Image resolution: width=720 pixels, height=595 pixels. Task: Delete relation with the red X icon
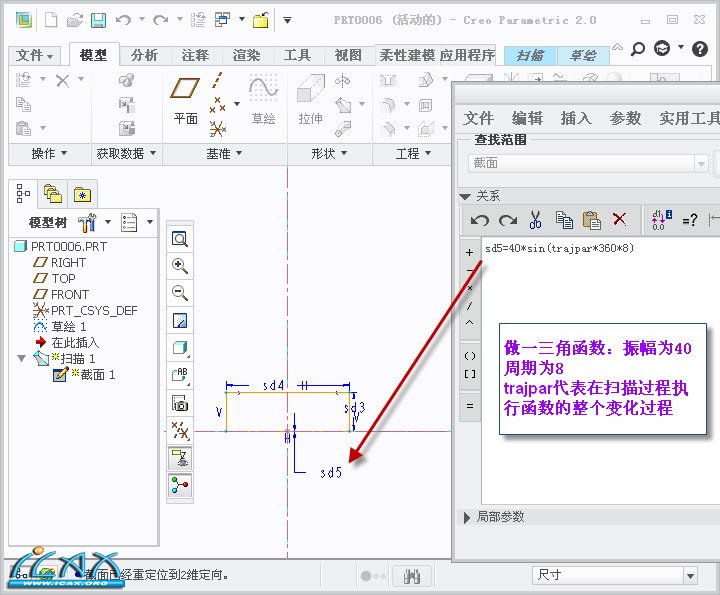click(x=619, y=219)
